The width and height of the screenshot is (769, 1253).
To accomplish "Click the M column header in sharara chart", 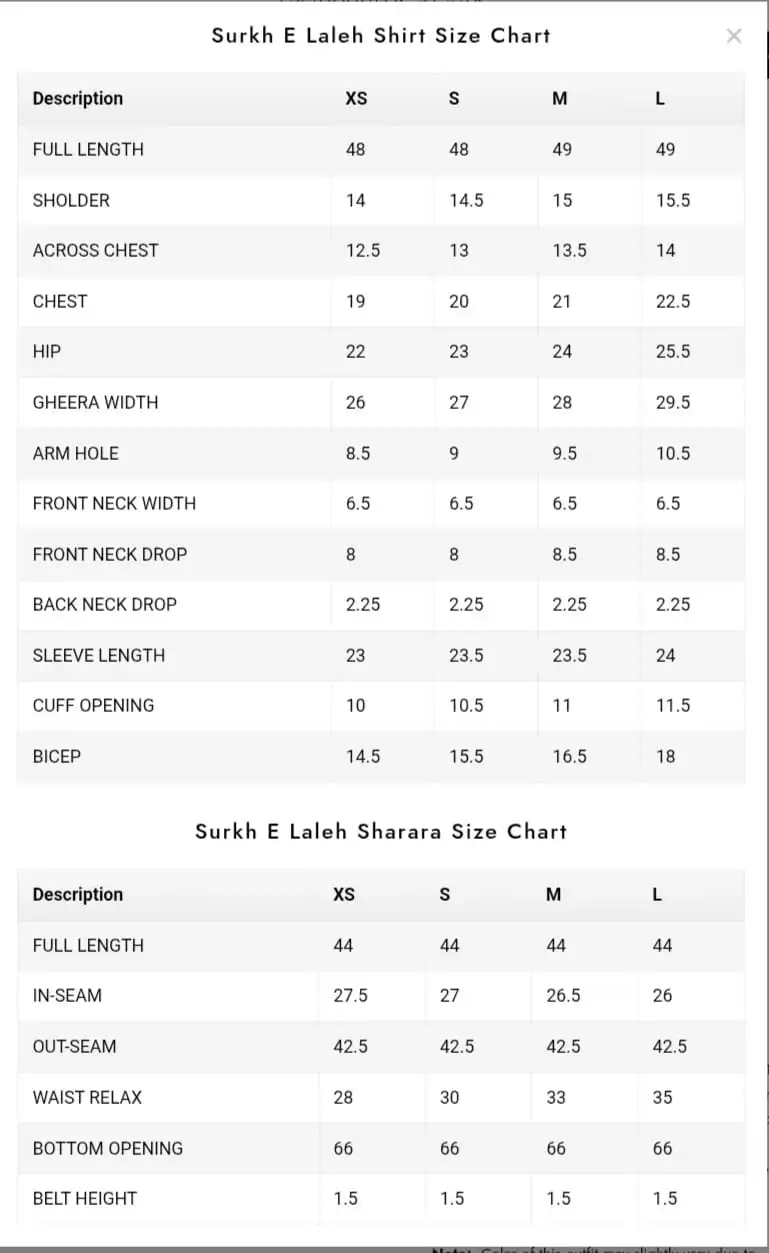I will coord(553,894).
